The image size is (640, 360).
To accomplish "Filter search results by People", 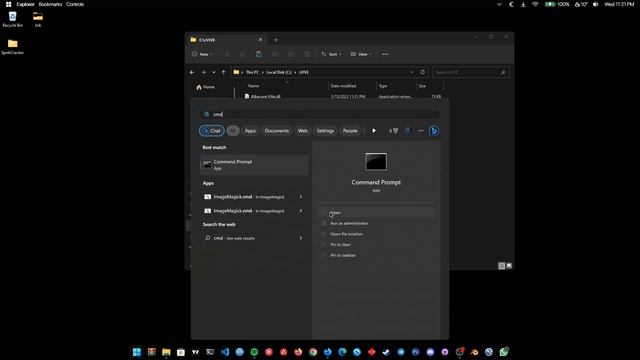I will click(350, 131).
